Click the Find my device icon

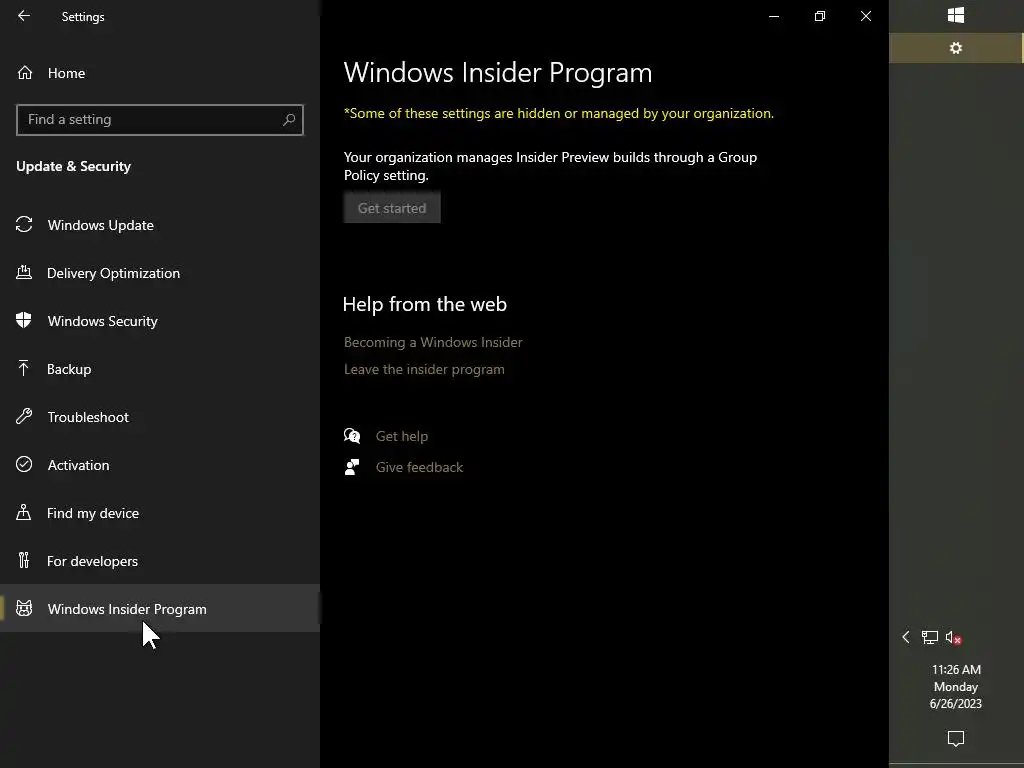(24, 513)
